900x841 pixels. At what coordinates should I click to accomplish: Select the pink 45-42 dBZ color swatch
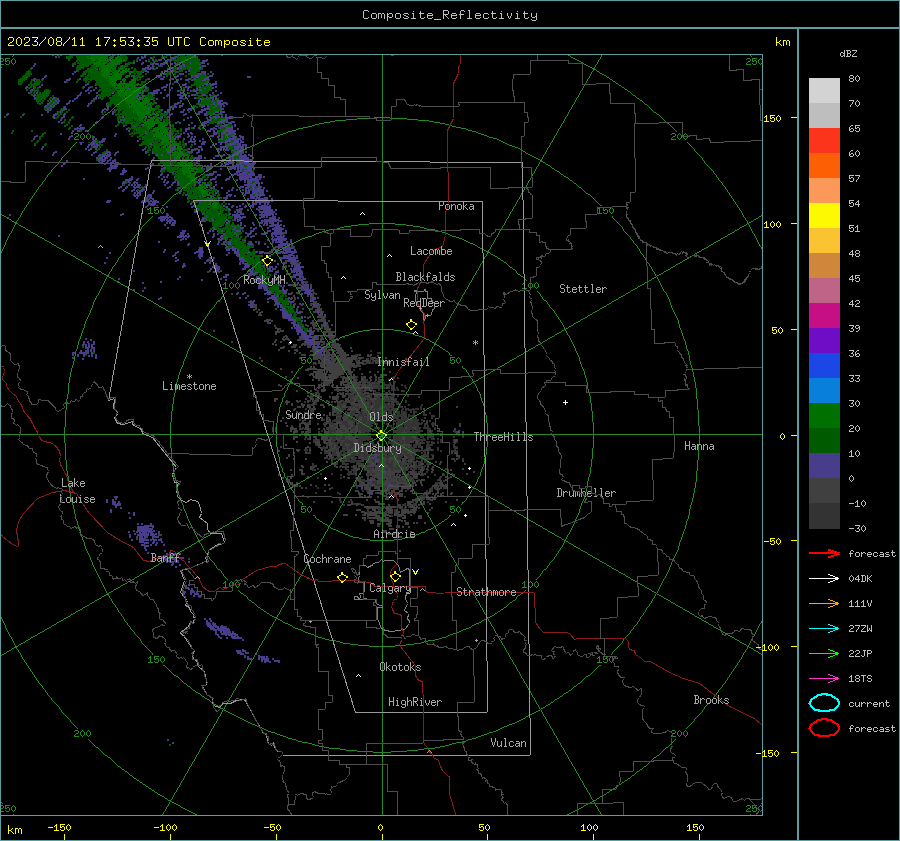pyautogui.click(x=824, y=290)
